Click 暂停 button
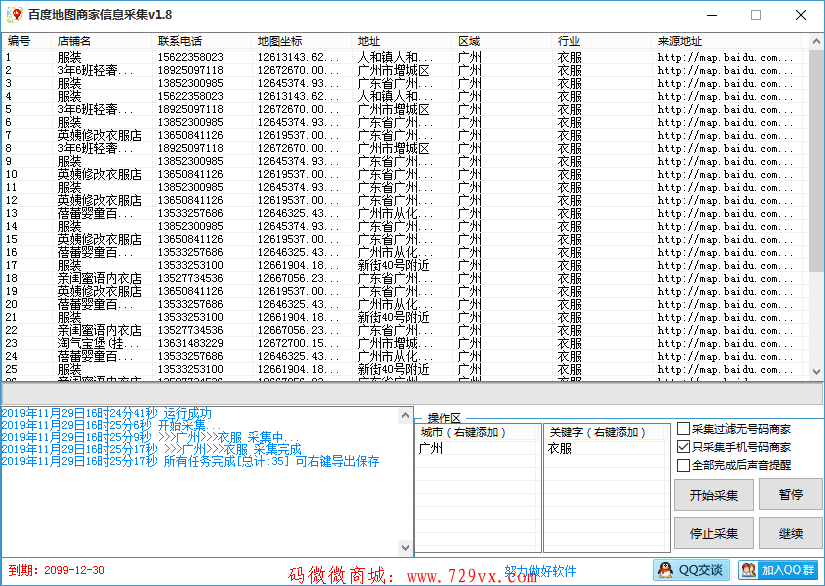825x586 pixels. pos(790,494)
